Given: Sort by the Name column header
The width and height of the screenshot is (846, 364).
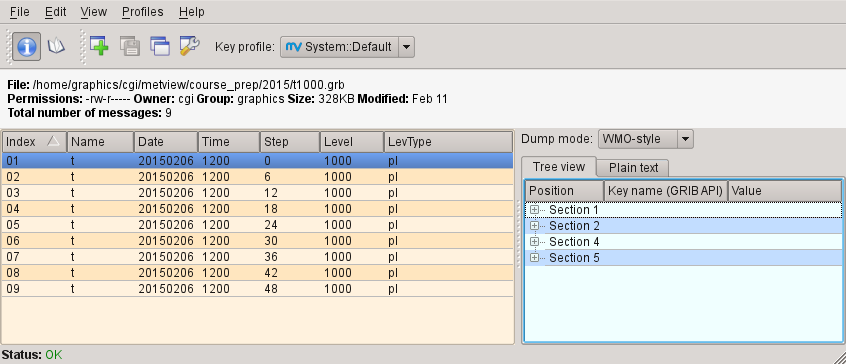Looking at the screenshot, I should coord(100,142).
